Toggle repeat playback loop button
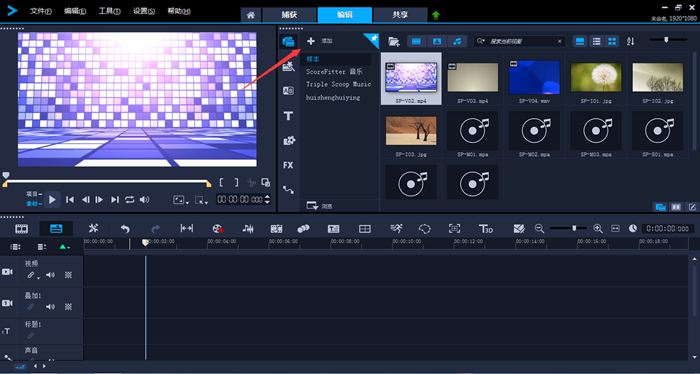 129,199
